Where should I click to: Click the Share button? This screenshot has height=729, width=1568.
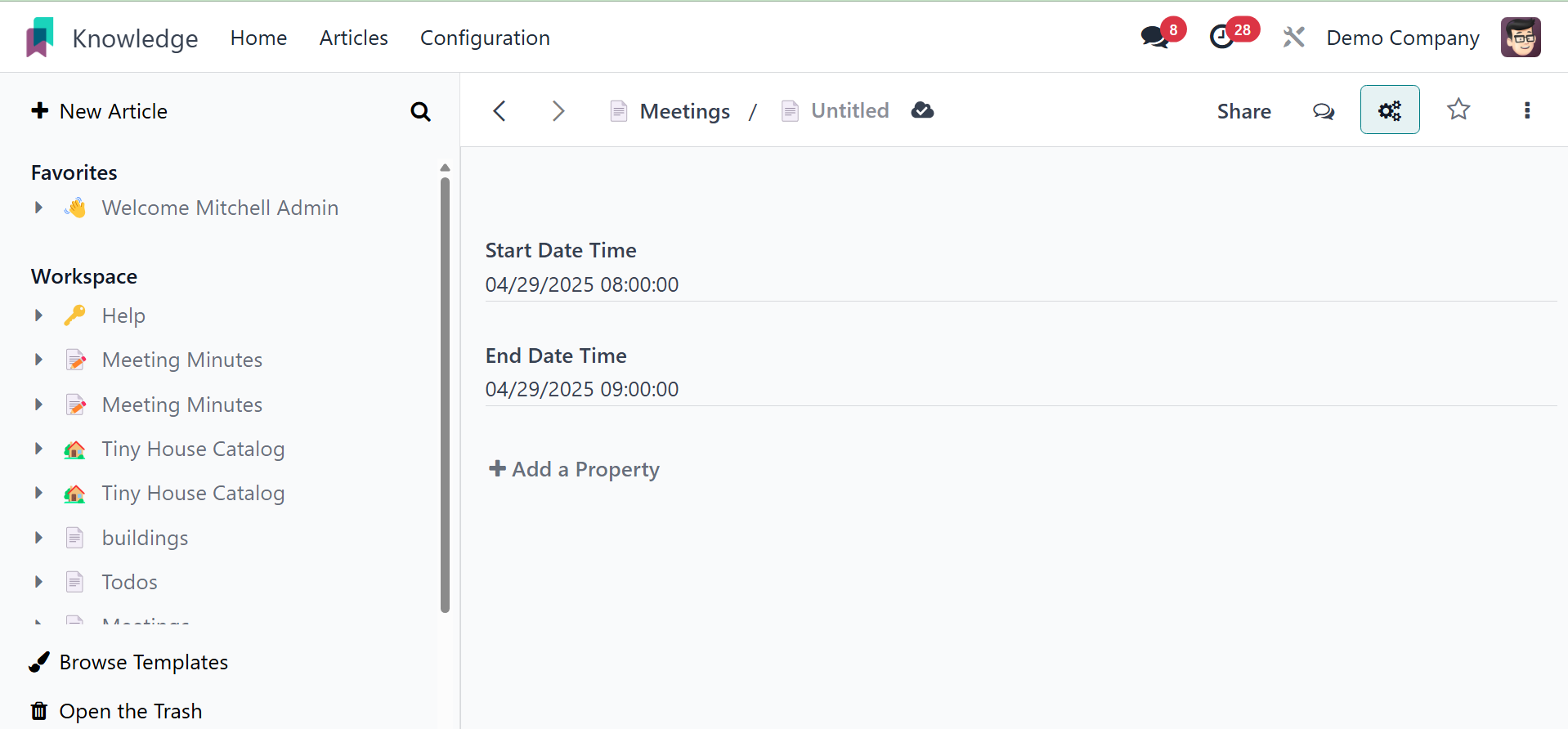(x=1243, y=111)
